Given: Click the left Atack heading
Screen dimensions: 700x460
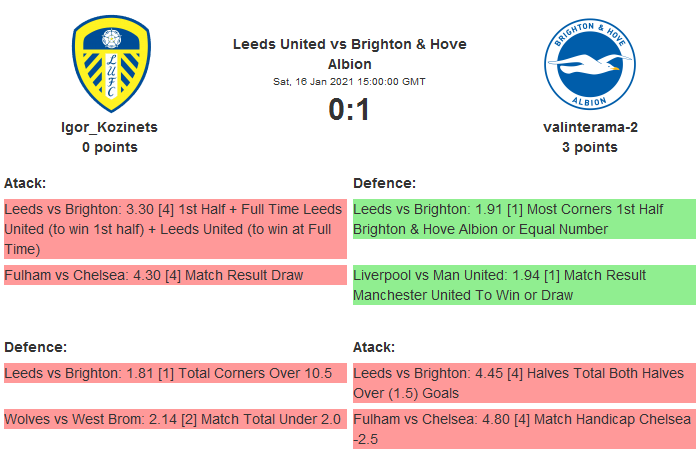Looking at the screenshot, I should point(25,183).
